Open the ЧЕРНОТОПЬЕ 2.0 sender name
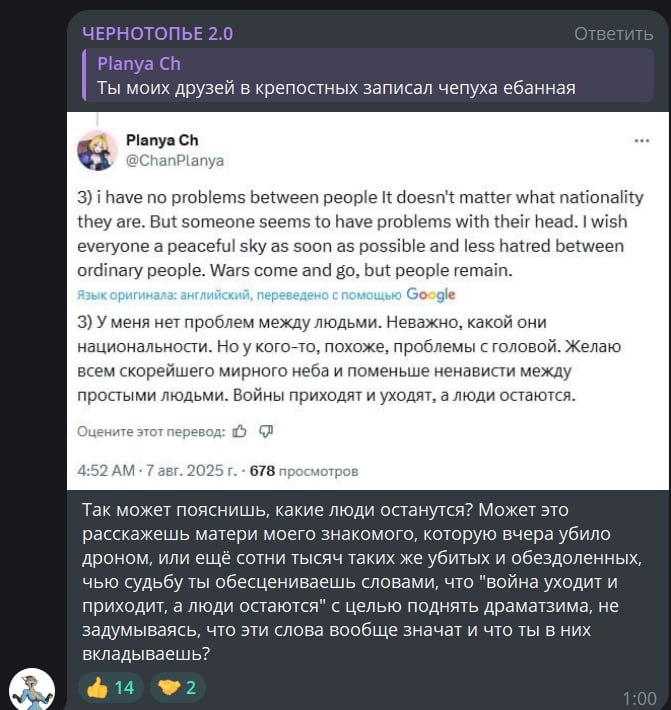The width and height of the screenshot is (671, 710). click(157, 34)
